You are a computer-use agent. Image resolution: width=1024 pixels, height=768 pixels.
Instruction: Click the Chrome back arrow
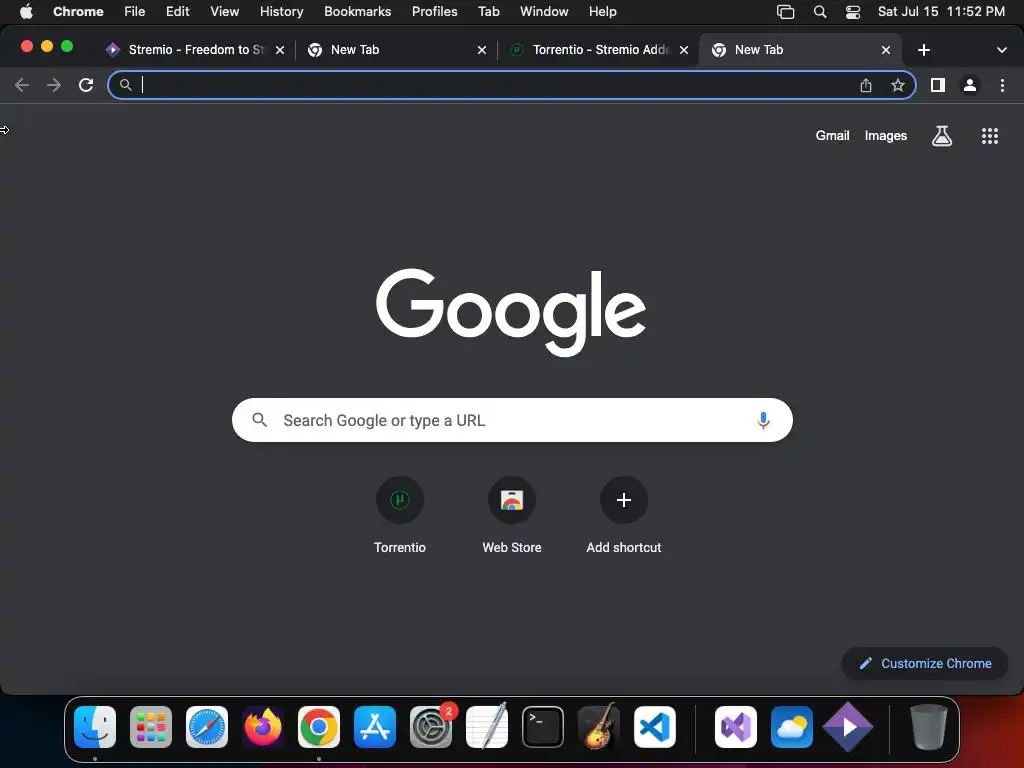(x=22, y=85)
